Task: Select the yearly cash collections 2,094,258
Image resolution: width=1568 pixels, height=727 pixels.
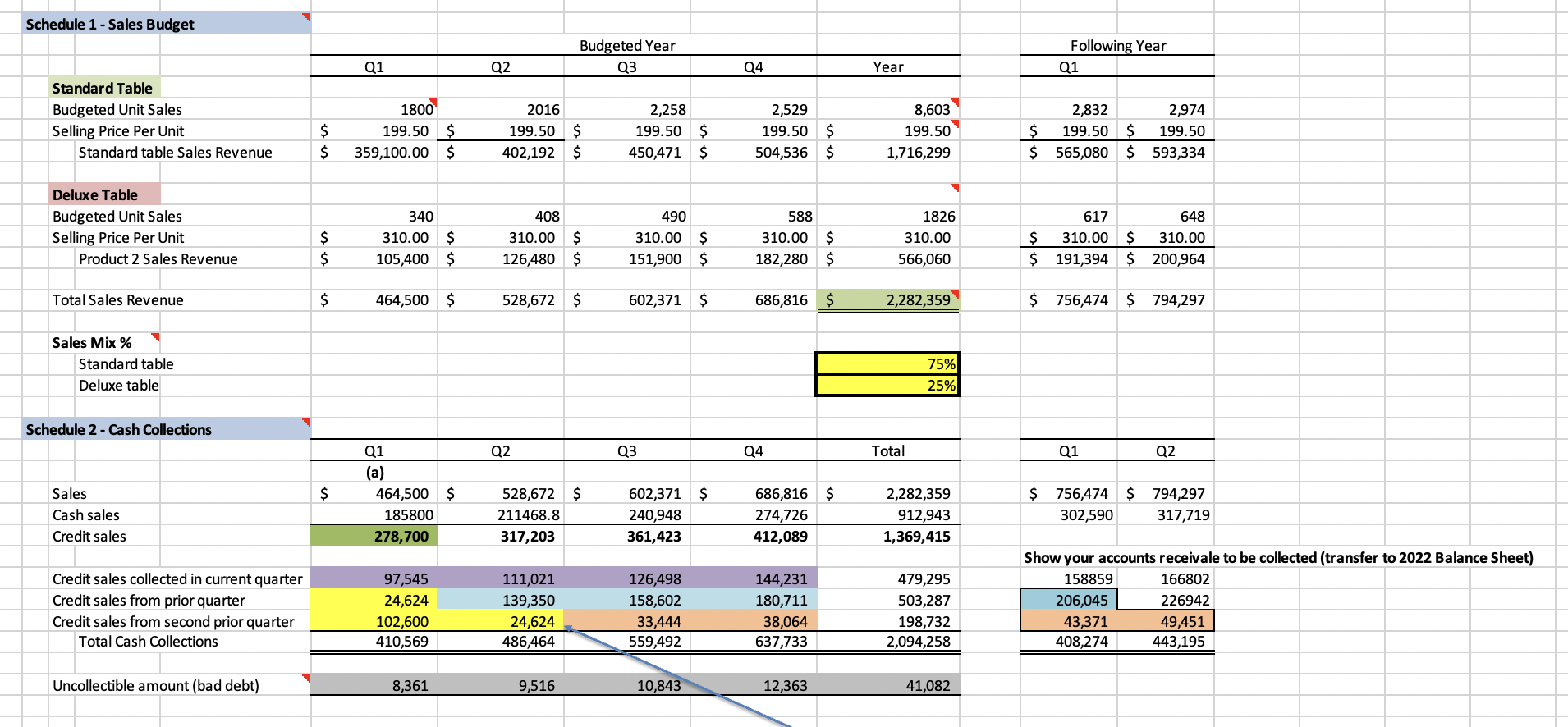Action: 888,641
